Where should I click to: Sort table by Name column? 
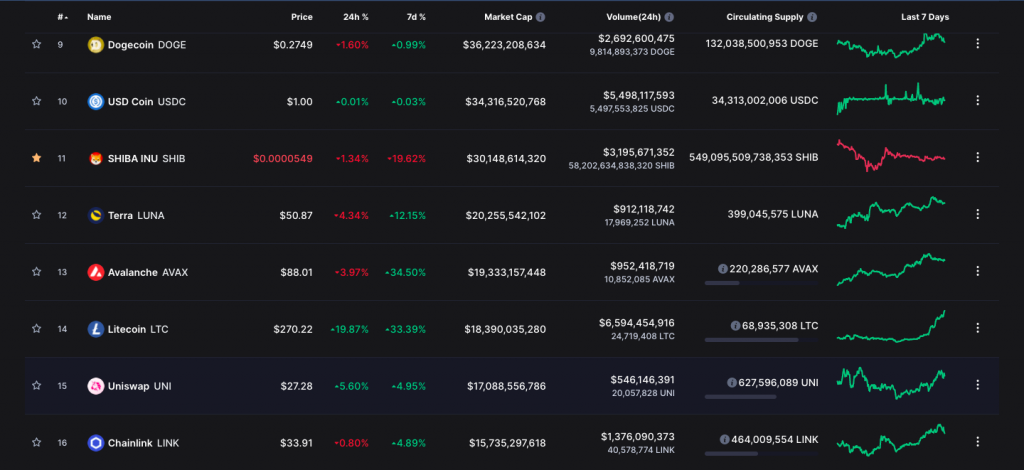point(99,17)
